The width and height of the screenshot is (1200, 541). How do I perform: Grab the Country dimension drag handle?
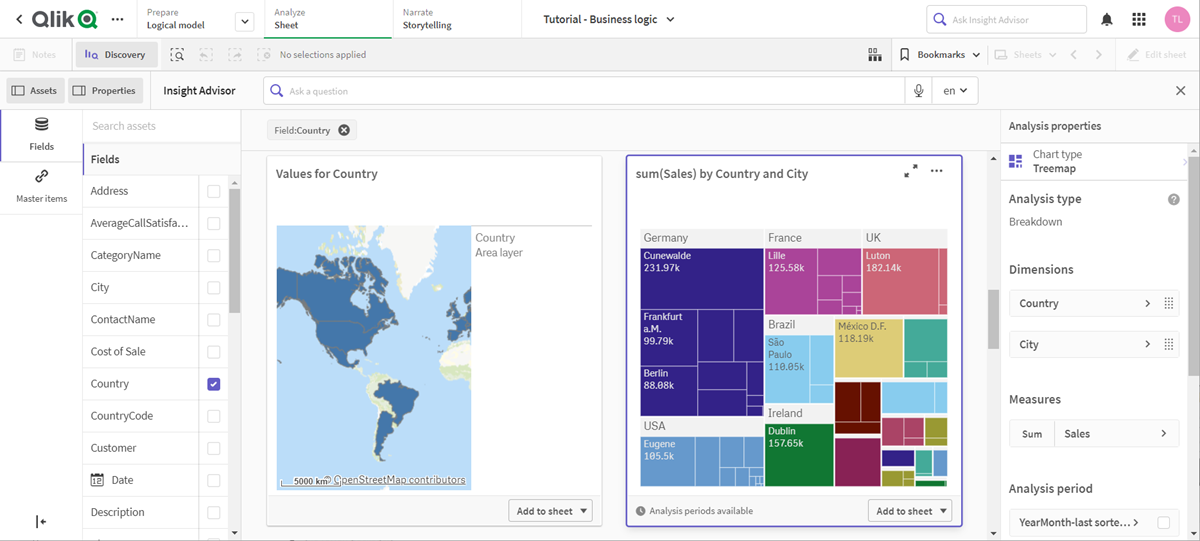1169,304
